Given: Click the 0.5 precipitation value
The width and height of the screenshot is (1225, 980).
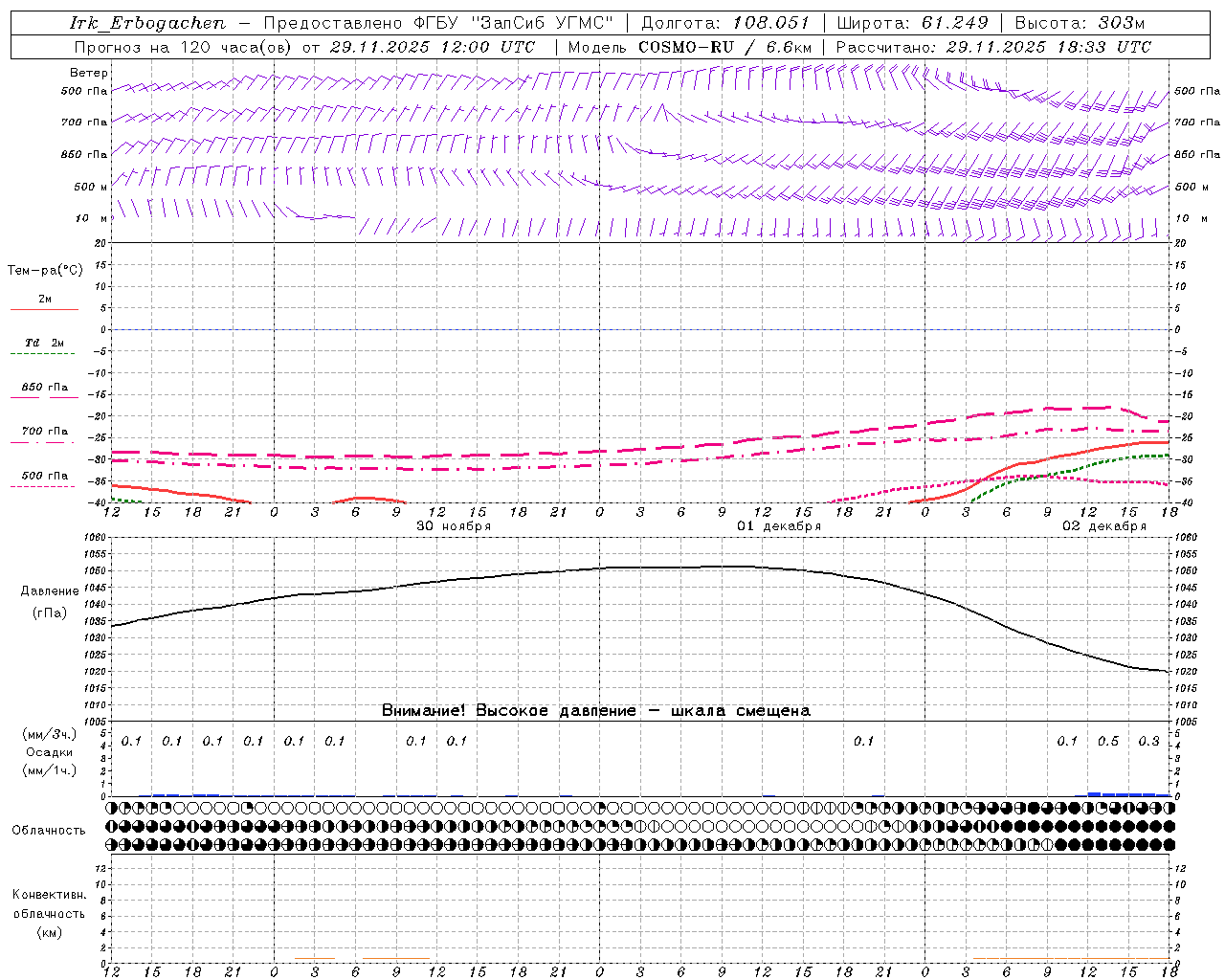Looking at the screenshot, I should click(1108, 741).
